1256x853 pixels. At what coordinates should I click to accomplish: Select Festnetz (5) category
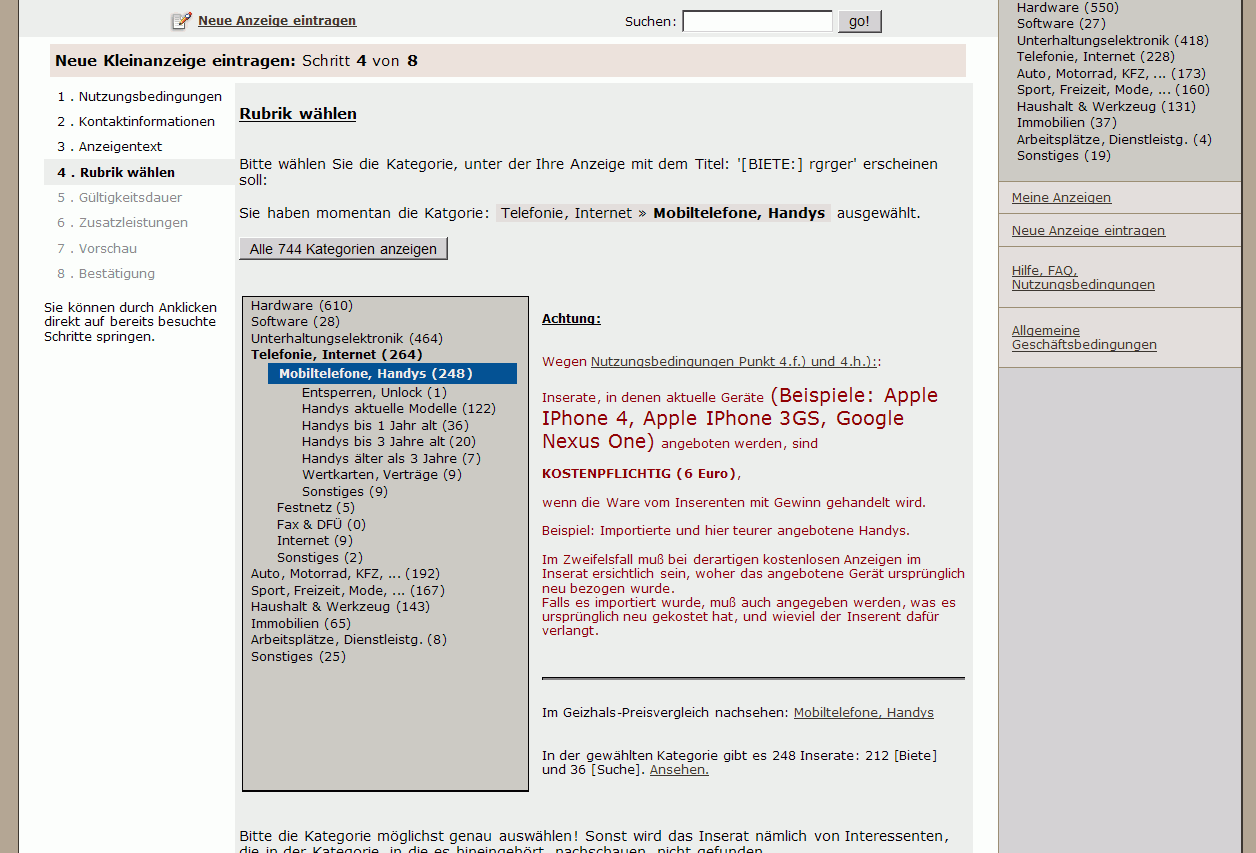[315, 508]
